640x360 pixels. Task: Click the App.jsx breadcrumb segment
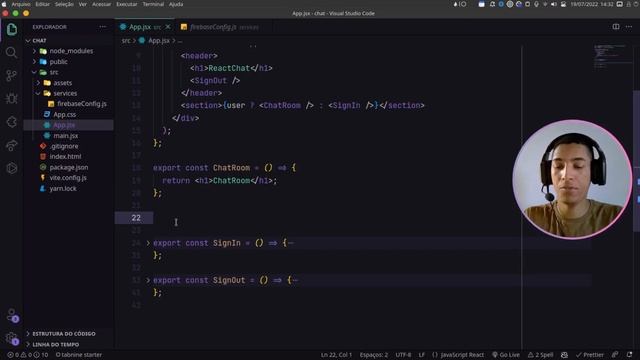159,40
